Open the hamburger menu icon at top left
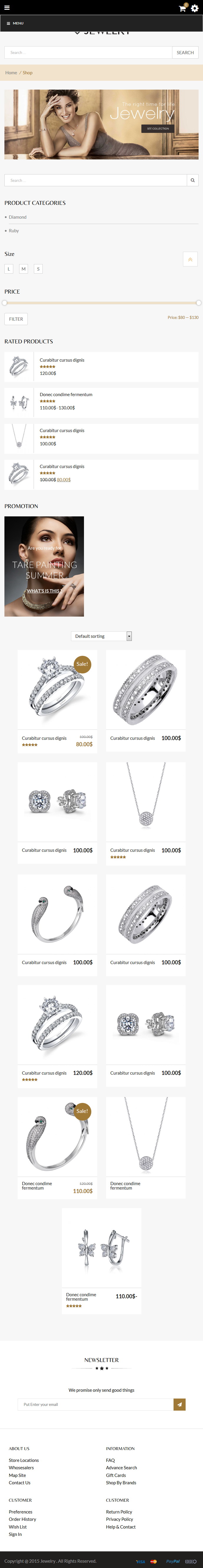203x1568 pixels. click(7, 8)
